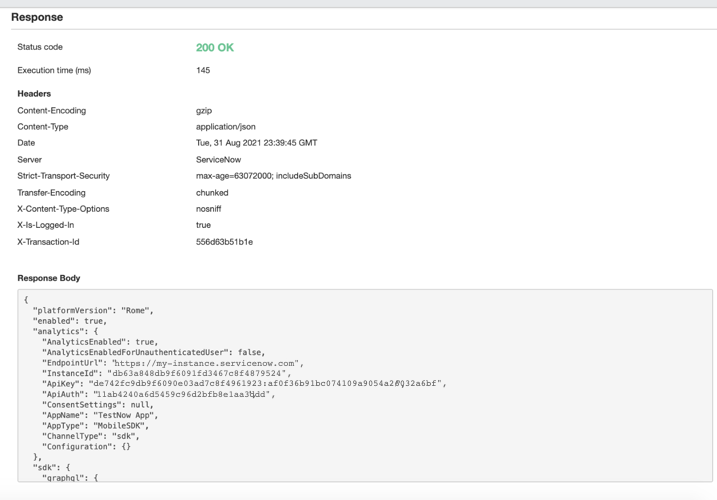Select the max-age=63072000 header value
The height and width of the screenshot is (500, 717).
click(x=273, y=176)
